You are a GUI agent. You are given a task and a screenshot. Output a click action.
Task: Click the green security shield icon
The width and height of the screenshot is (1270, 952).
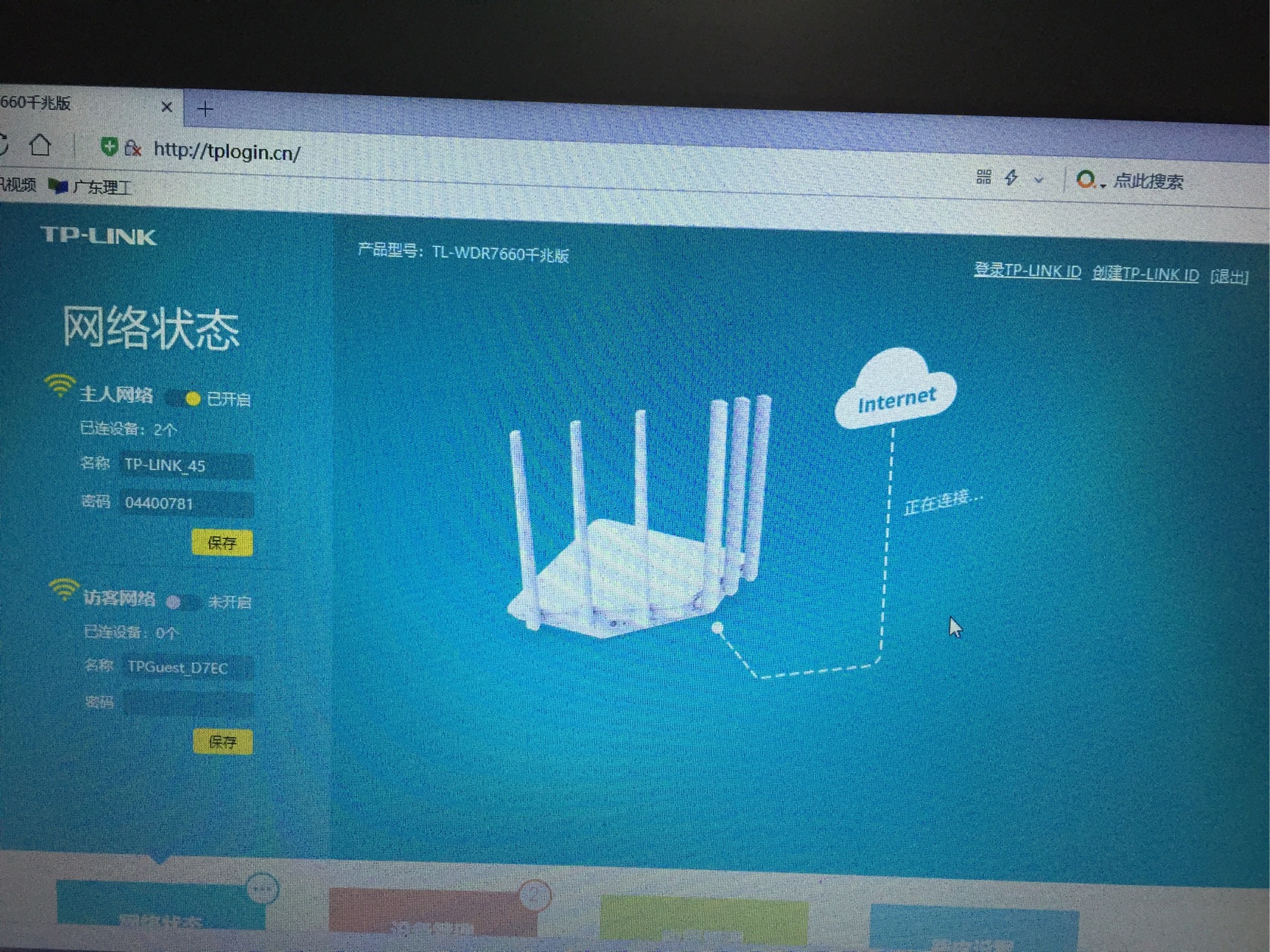pyautogui.click(x=109, y=147)
